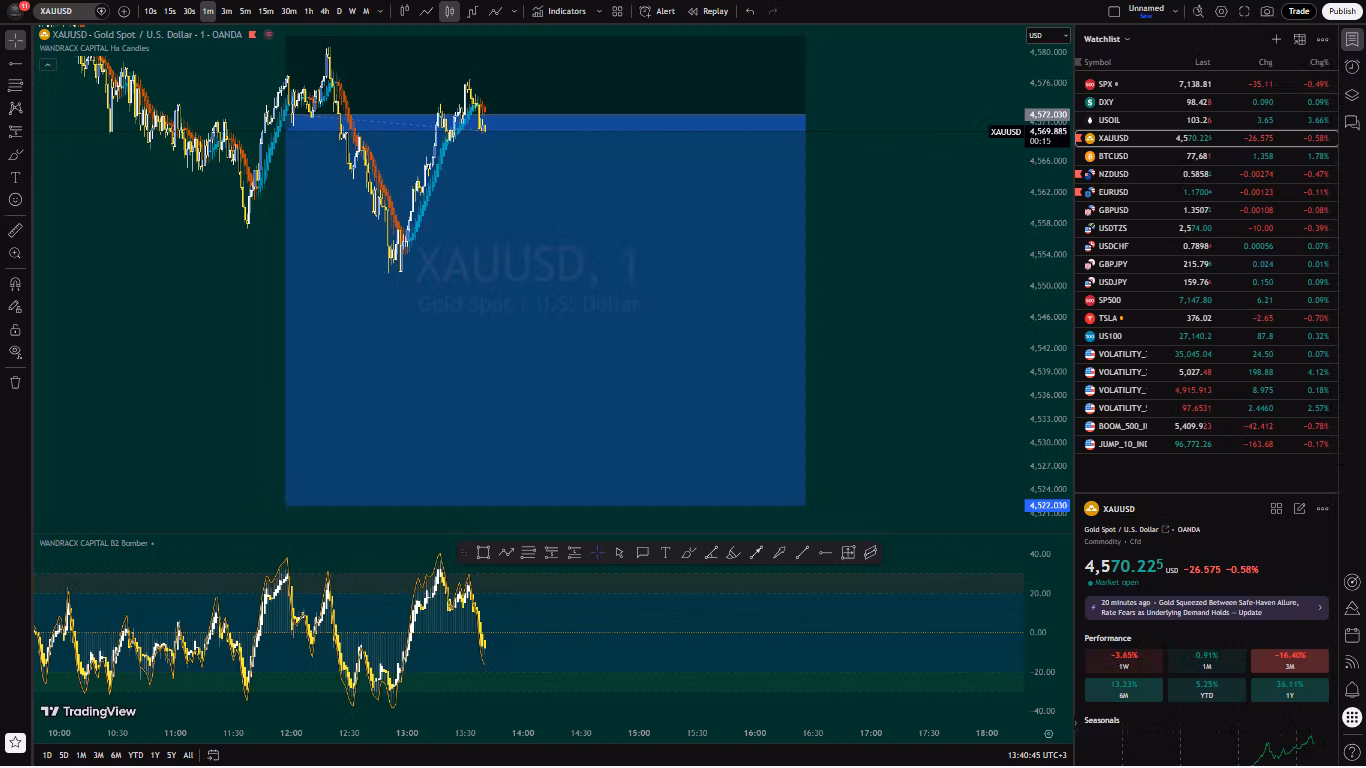Open the calendar go-to-date icon

[213, 755]
